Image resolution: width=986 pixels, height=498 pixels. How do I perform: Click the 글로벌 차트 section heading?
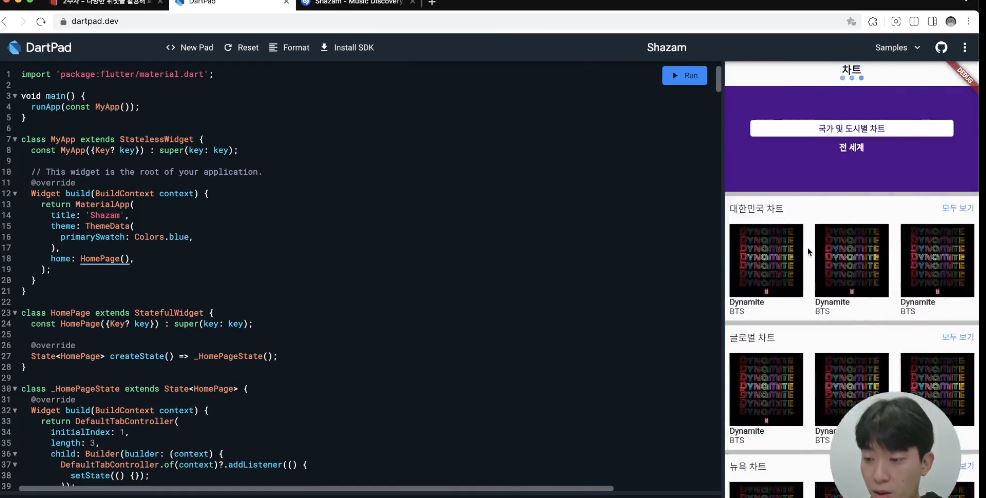(752, 338)
